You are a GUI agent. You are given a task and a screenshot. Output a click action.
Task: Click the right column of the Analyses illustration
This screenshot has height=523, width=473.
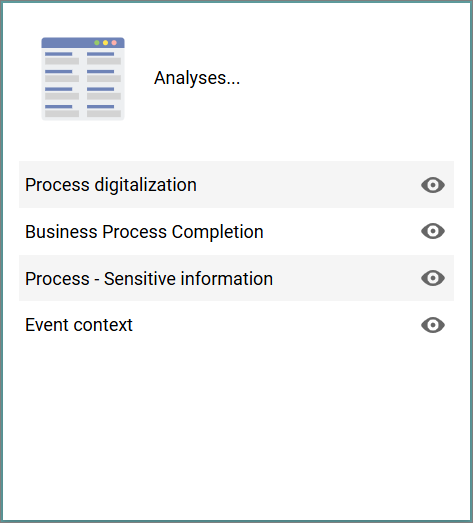(x=104, y=84)
